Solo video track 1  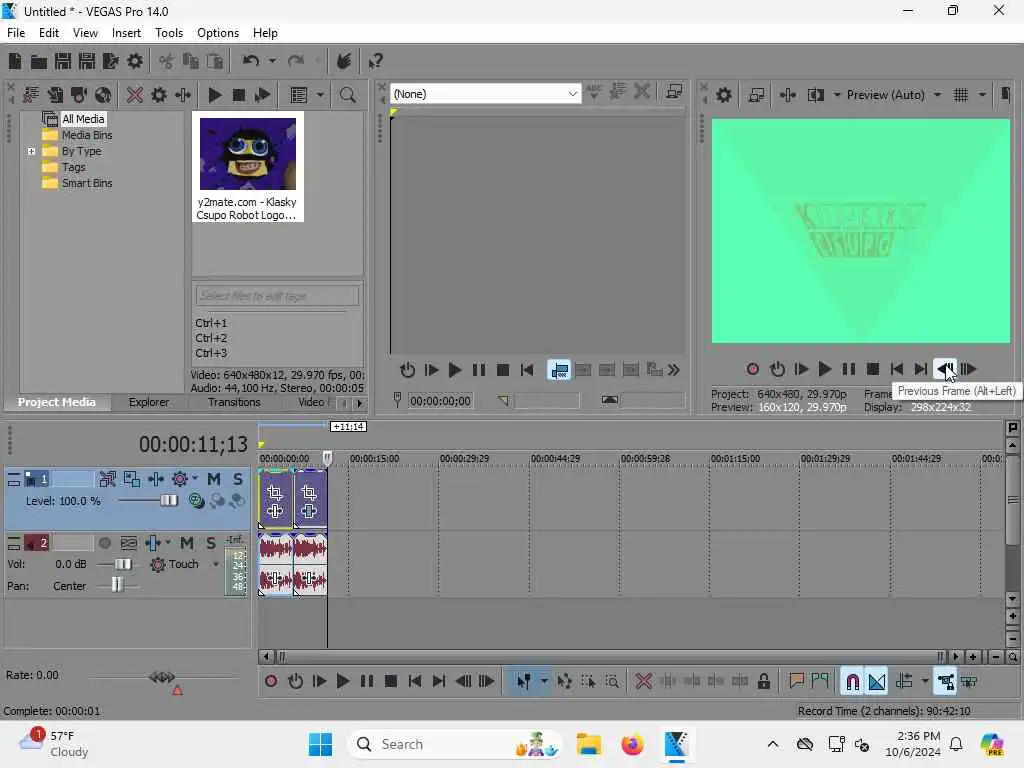click(238, 479)
